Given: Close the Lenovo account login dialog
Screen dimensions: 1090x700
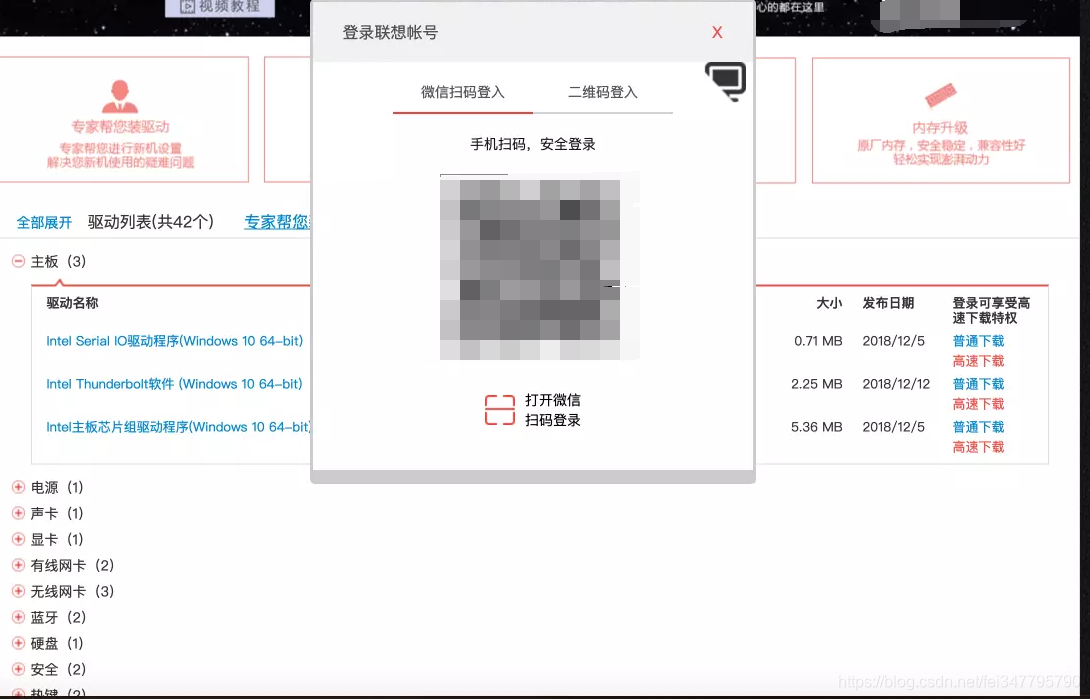Looking at the screenshot, I should point(717,33).
